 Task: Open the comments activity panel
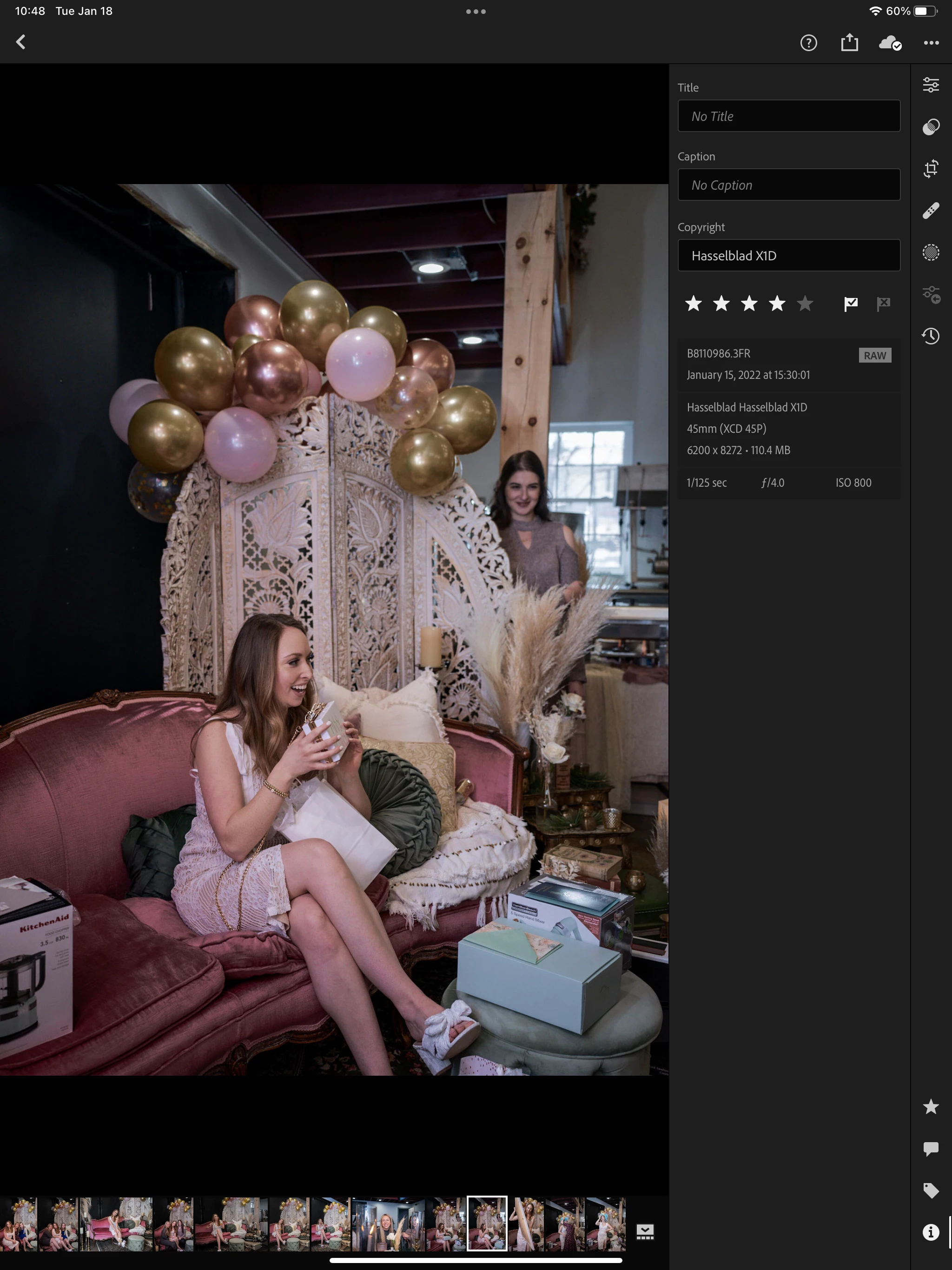pos(931,1148)
